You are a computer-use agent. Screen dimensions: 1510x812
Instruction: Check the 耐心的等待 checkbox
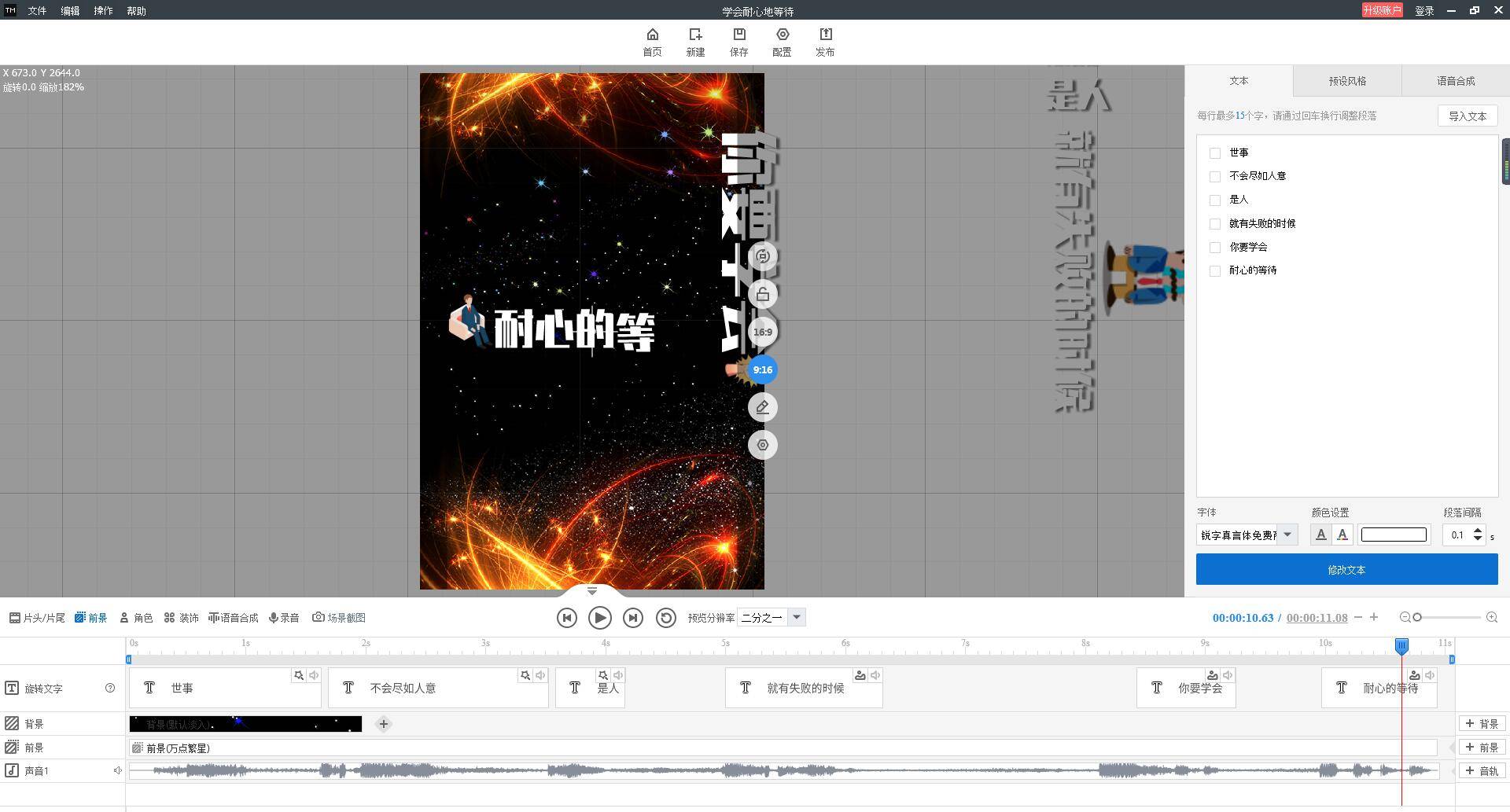click(x=1215, y=270)
